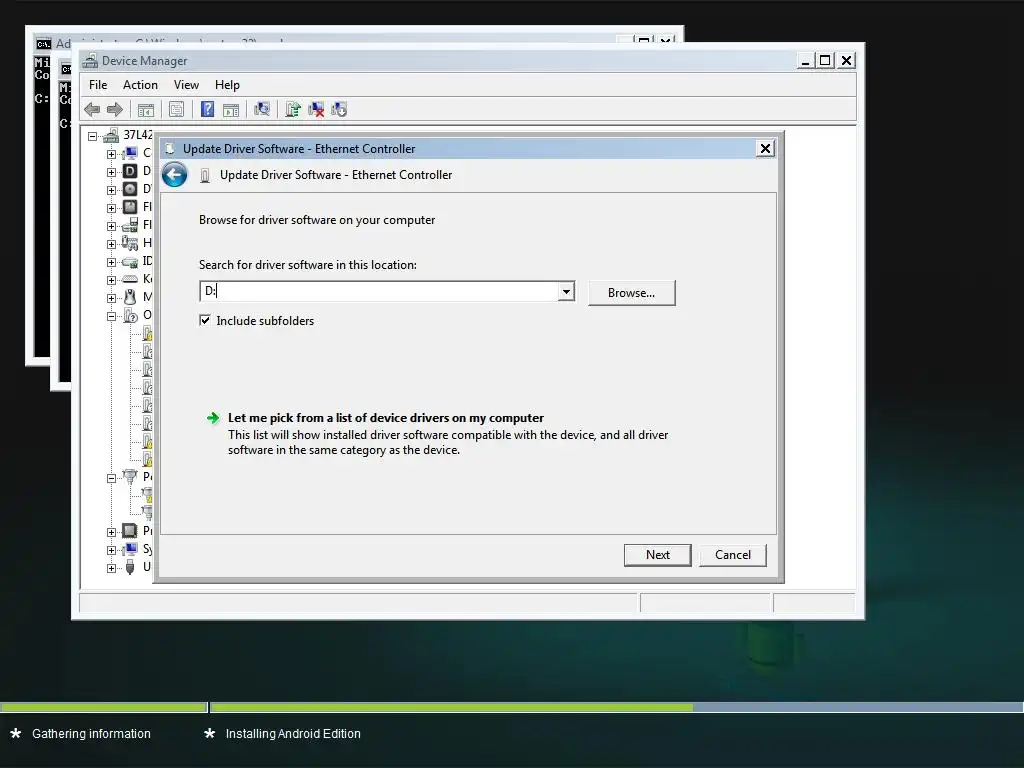This screenshot has width=1024, height=768.
Task: Click the Installing Android Edition step label
Action: point(293,733)
